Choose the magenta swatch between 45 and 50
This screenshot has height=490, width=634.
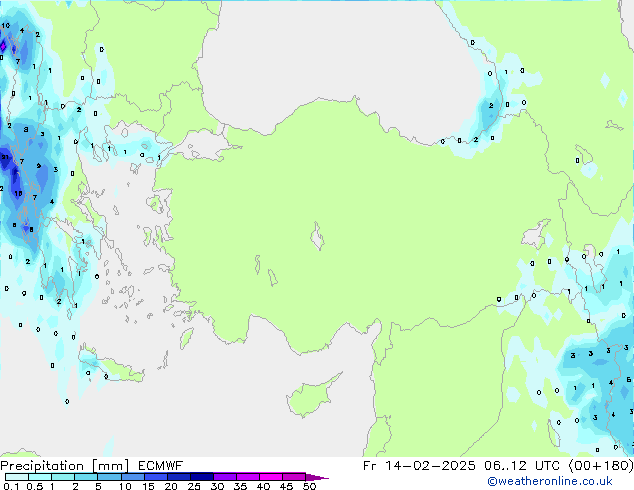pyautogui.click(x=298, y=477)
